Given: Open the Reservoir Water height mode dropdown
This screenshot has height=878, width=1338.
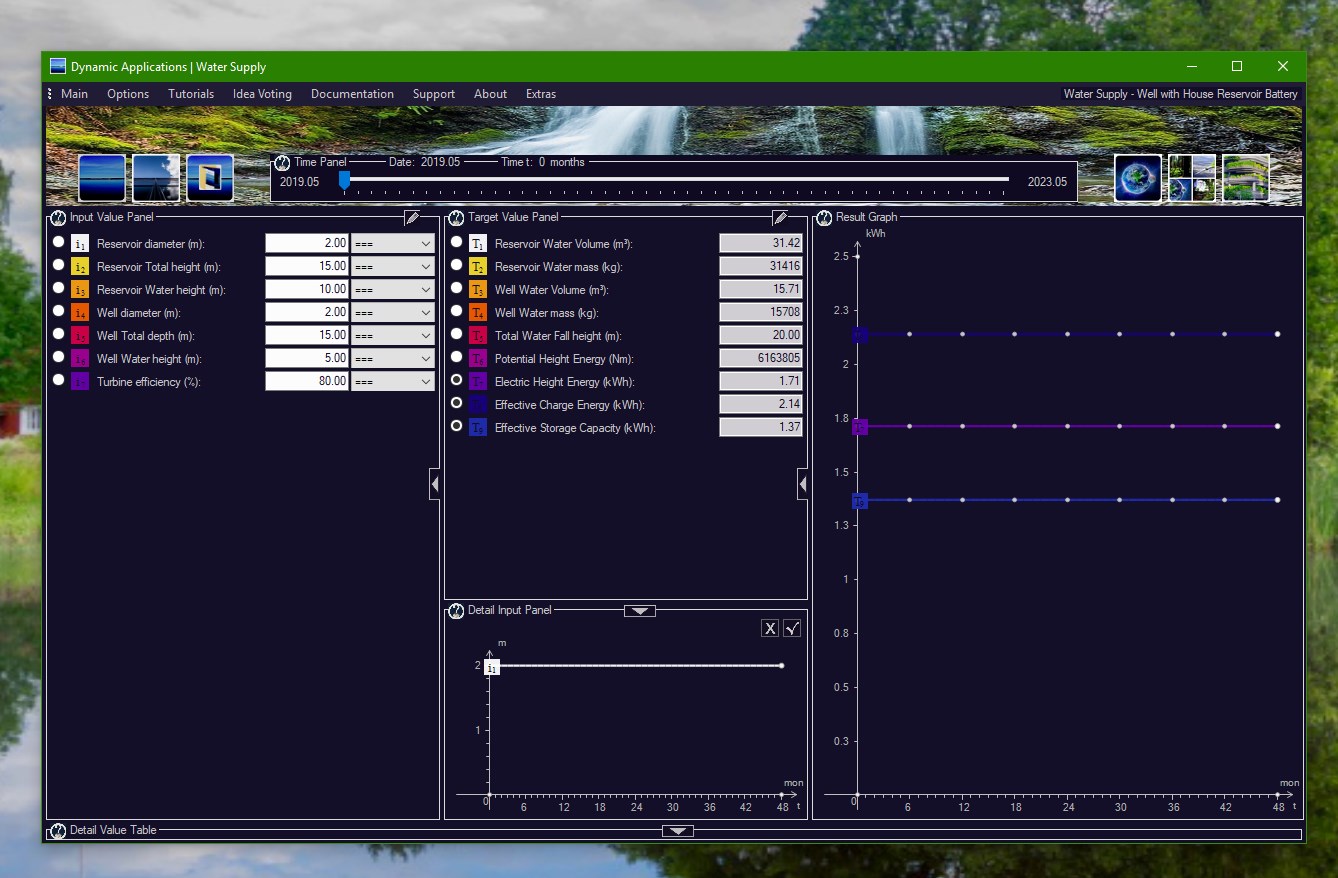Looking at the screenshot, I should click(393, 289).
